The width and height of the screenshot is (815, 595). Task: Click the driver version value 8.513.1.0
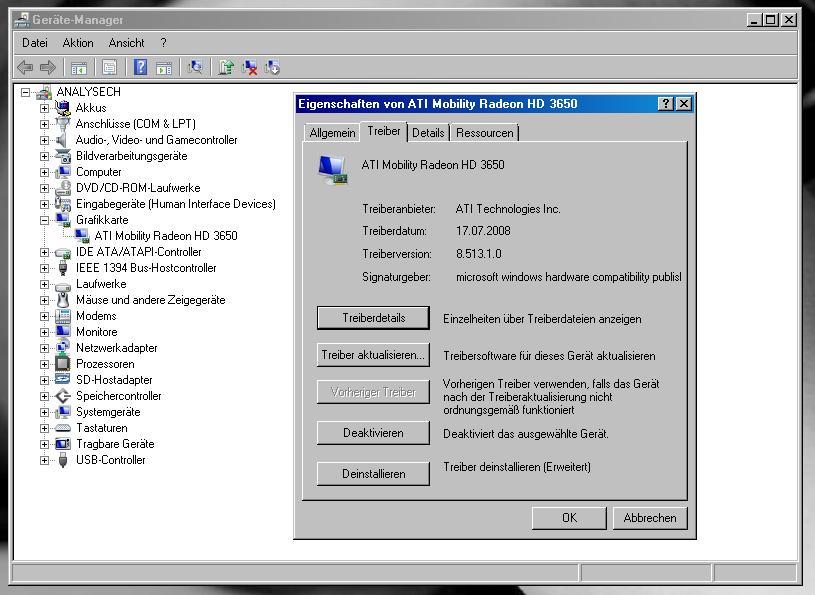pyautogui.click(x=479, y=254)
